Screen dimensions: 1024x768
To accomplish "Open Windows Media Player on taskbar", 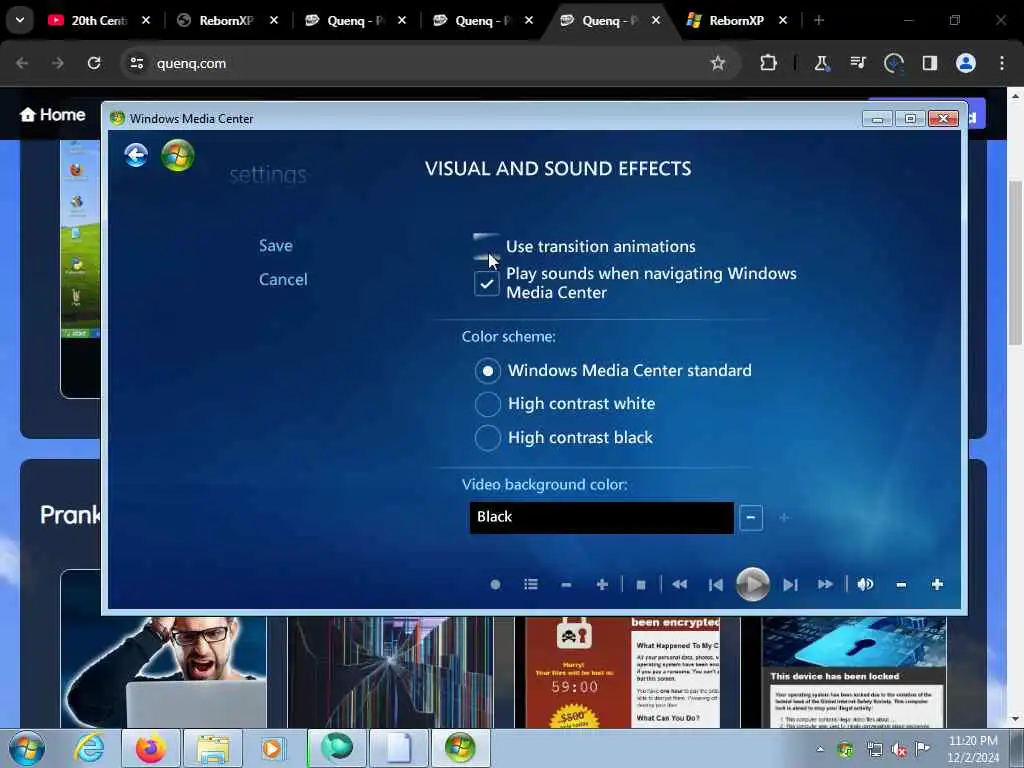I will pos(273,748).
